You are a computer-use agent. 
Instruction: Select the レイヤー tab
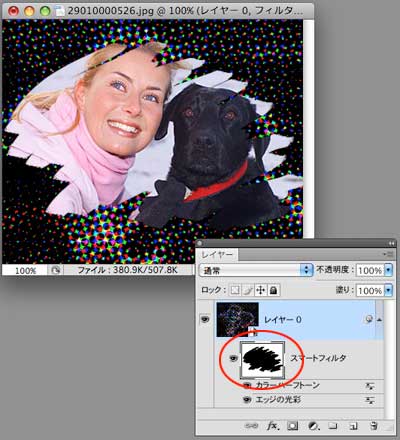217,255
